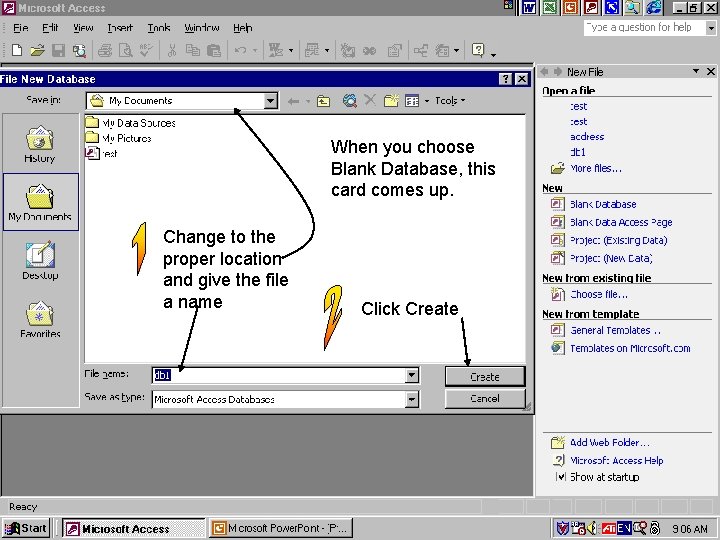Select Favorites in the places bar

click(40, 320)
